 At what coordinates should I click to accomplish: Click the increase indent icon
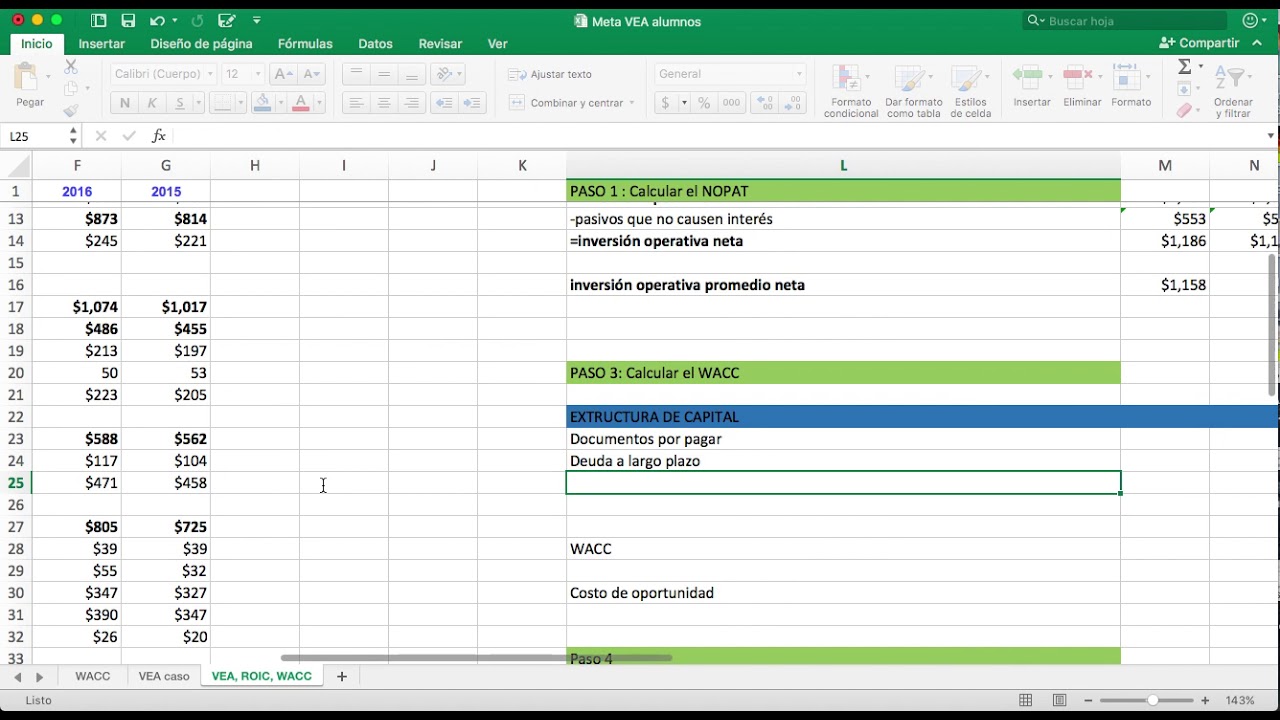pyautogui.click(x=472, y=103)
